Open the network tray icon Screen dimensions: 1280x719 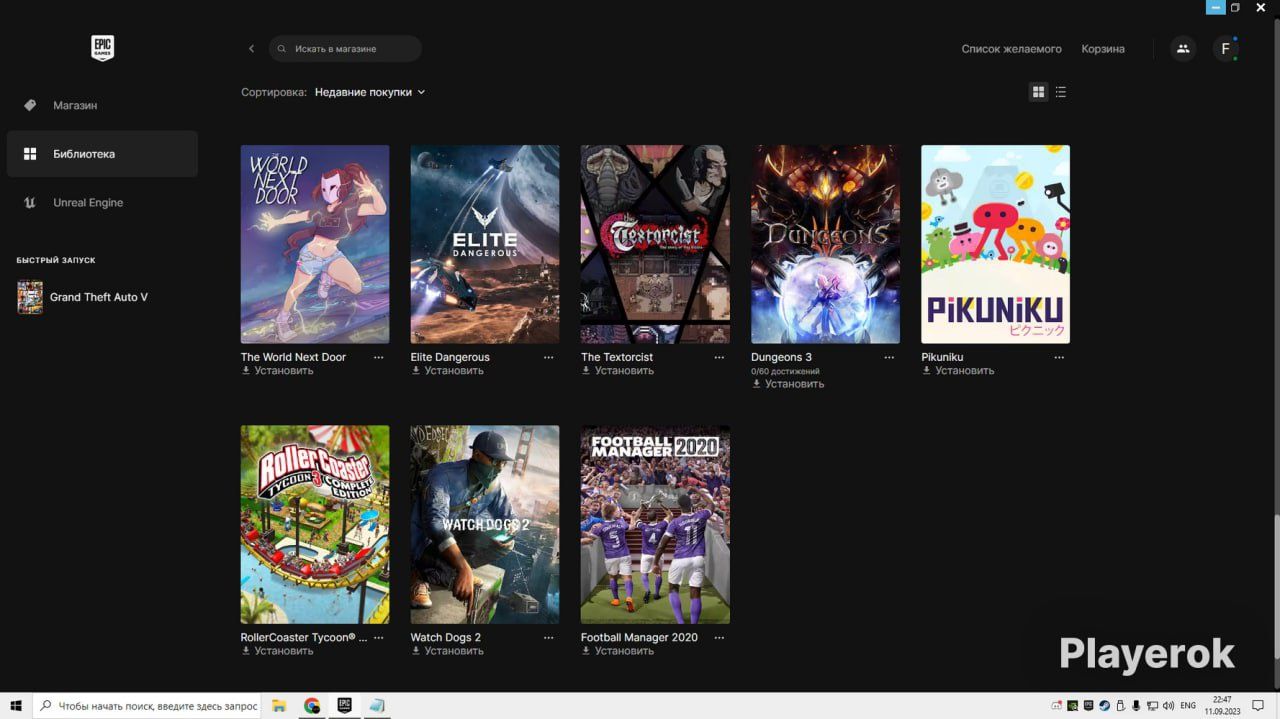click(x=1152, y=706)
